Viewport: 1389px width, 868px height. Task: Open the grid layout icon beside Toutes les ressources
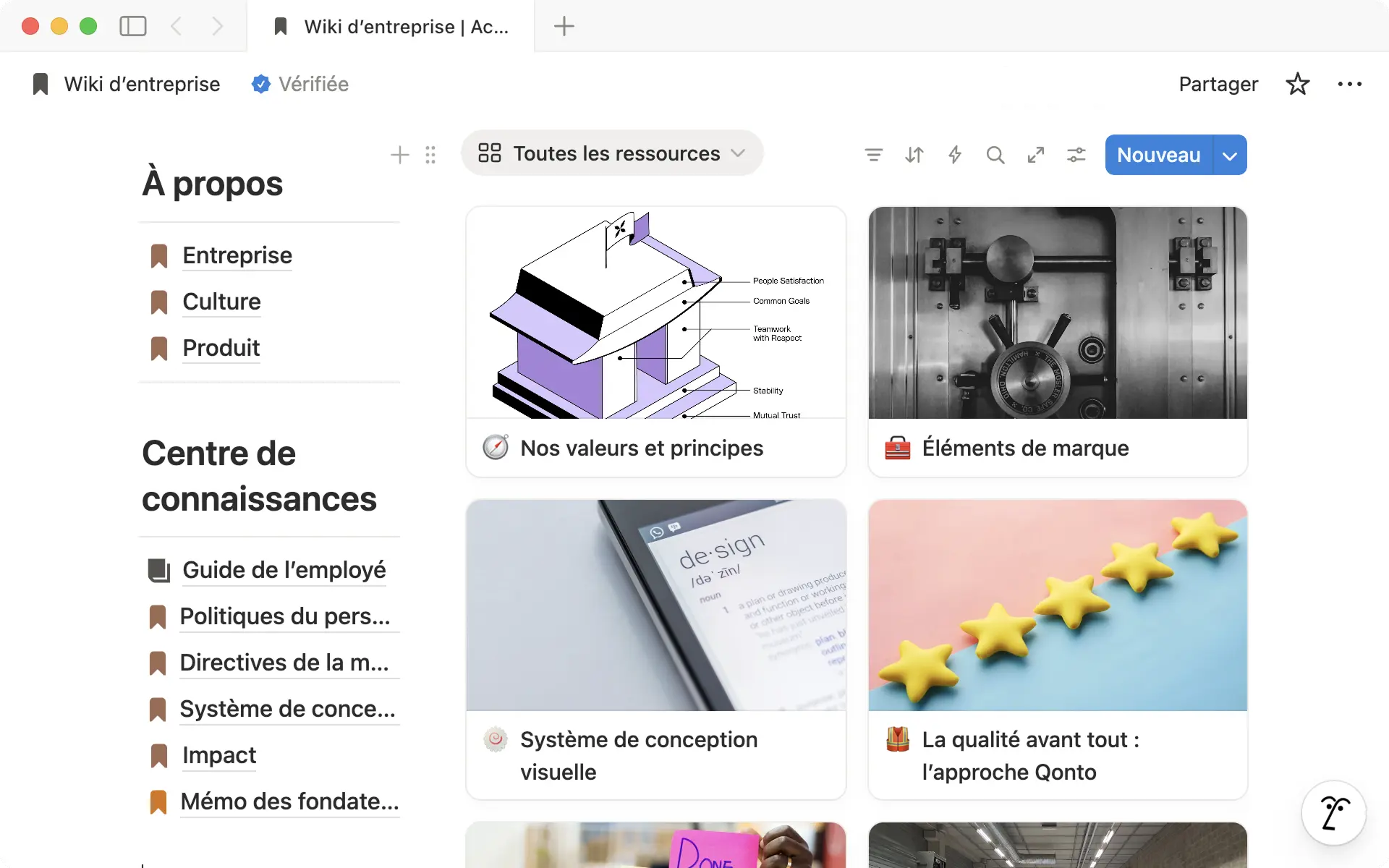tap(489, 153)
